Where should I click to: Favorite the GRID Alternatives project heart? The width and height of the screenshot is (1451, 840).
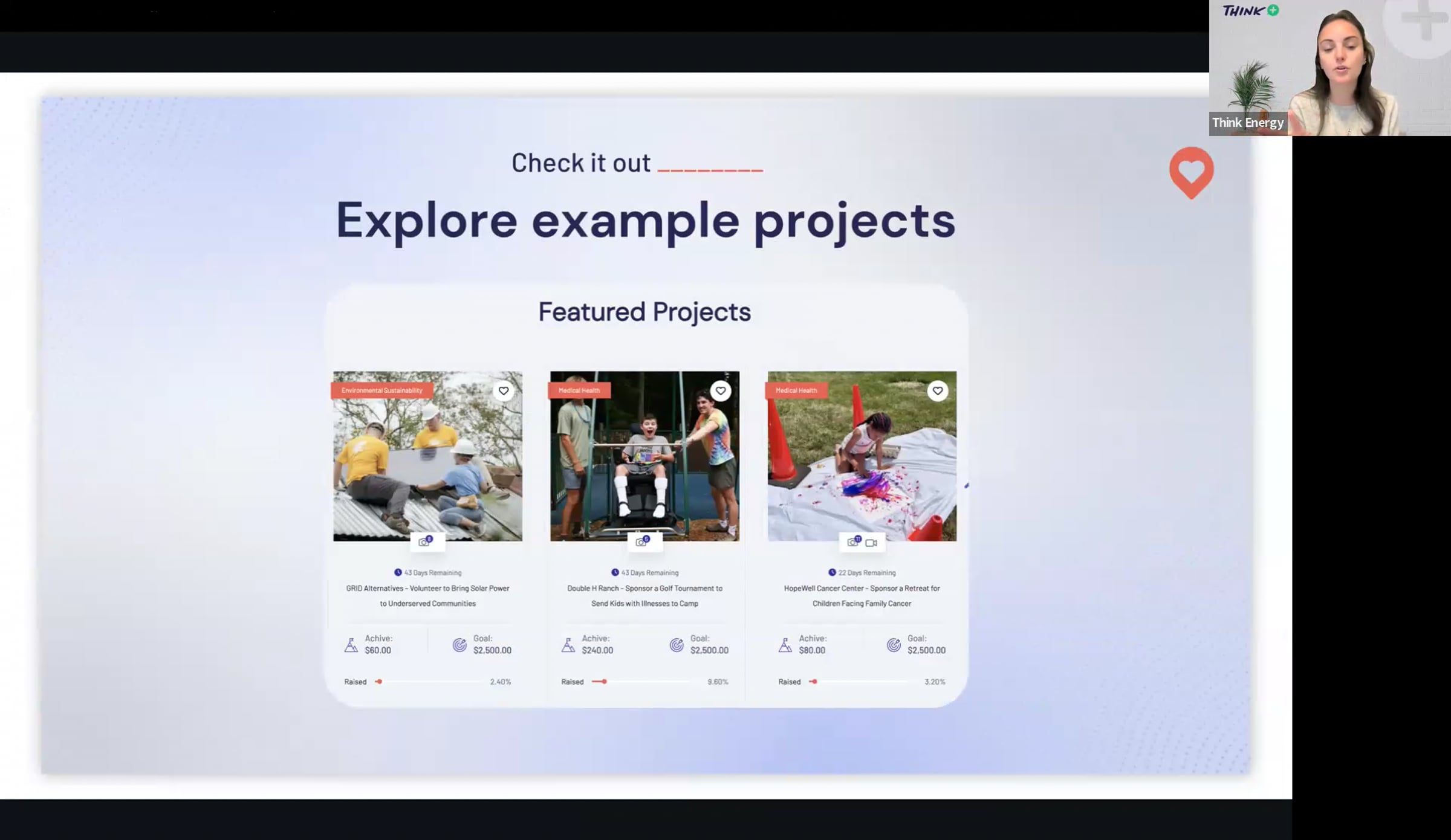(x=503, y=391)
